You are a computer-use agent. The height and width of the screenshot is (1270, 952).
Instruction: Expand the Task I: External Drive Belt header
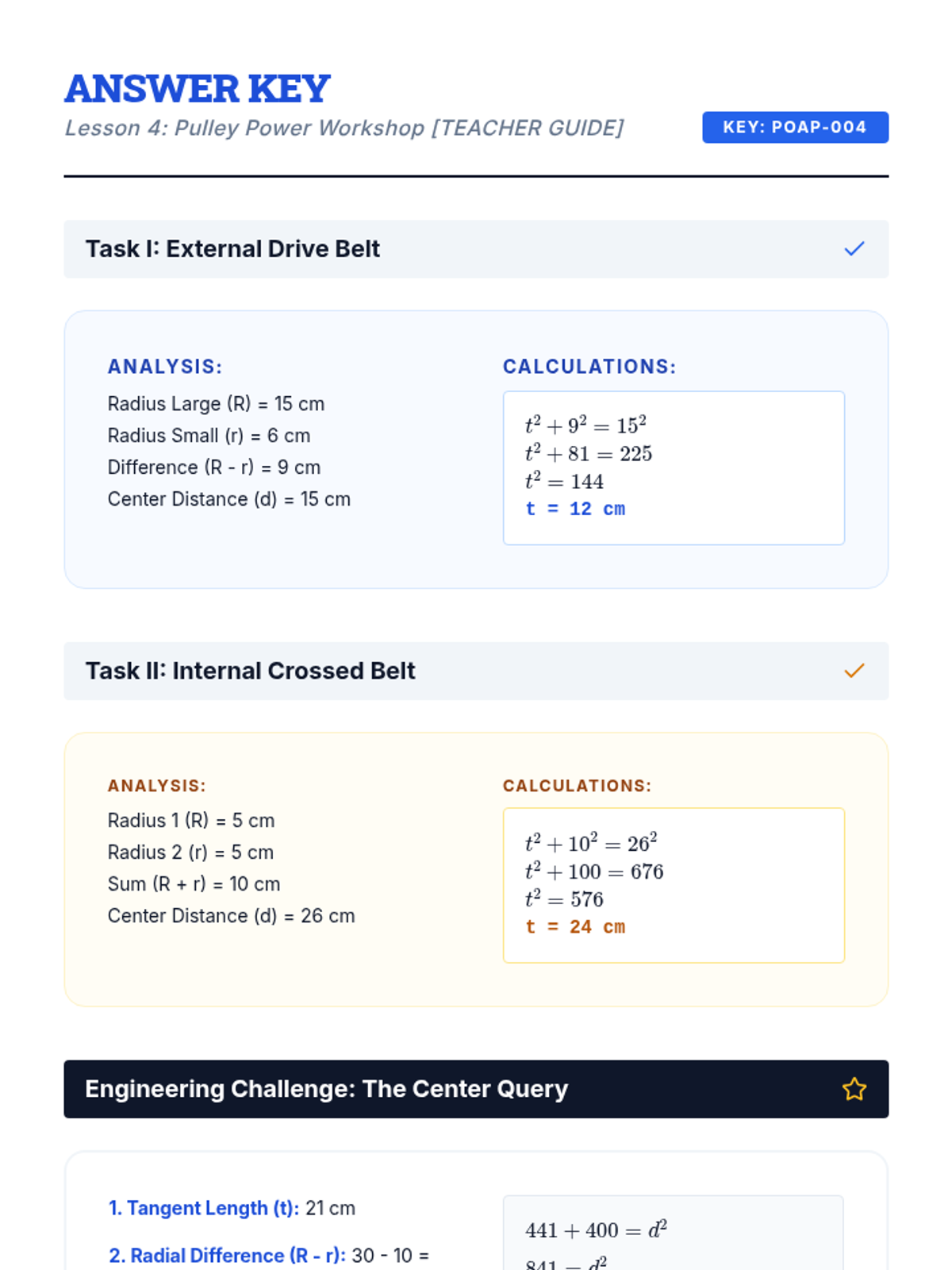pos(232,249)
